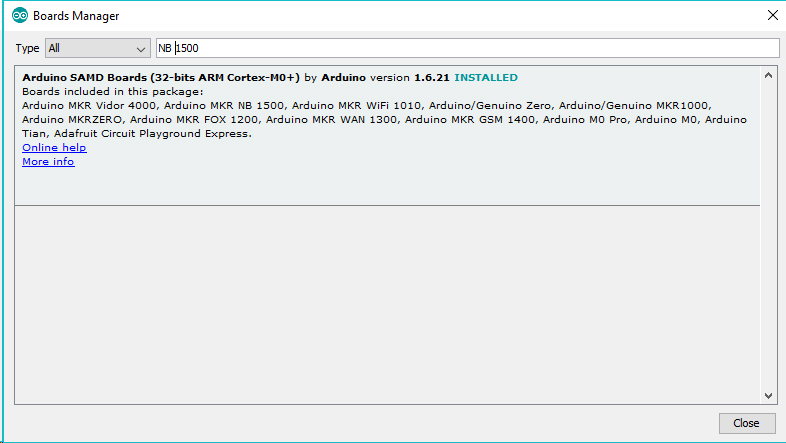This screenshot has height=443, width=786.
Task: Click the version 1.6.21 text
Action: pyautogui.click(x=410, y=78)
